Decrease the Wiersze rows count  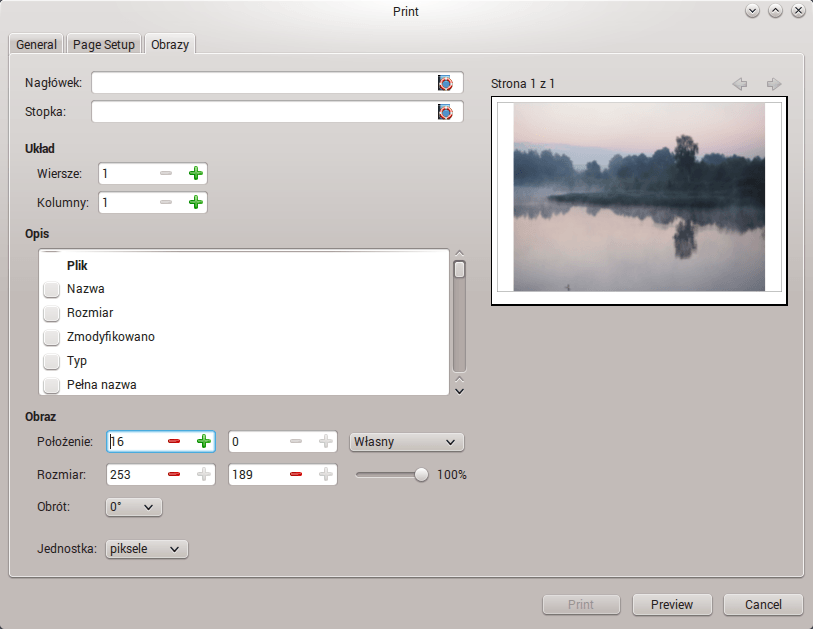[166, 173]
